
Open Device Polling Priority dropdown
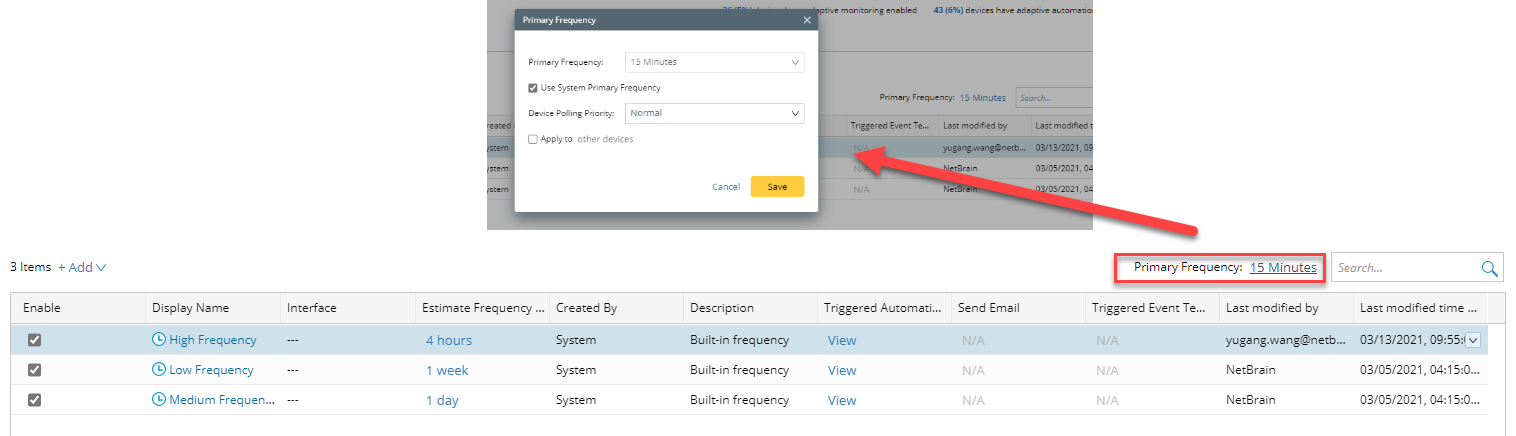(x=714, y=113)
